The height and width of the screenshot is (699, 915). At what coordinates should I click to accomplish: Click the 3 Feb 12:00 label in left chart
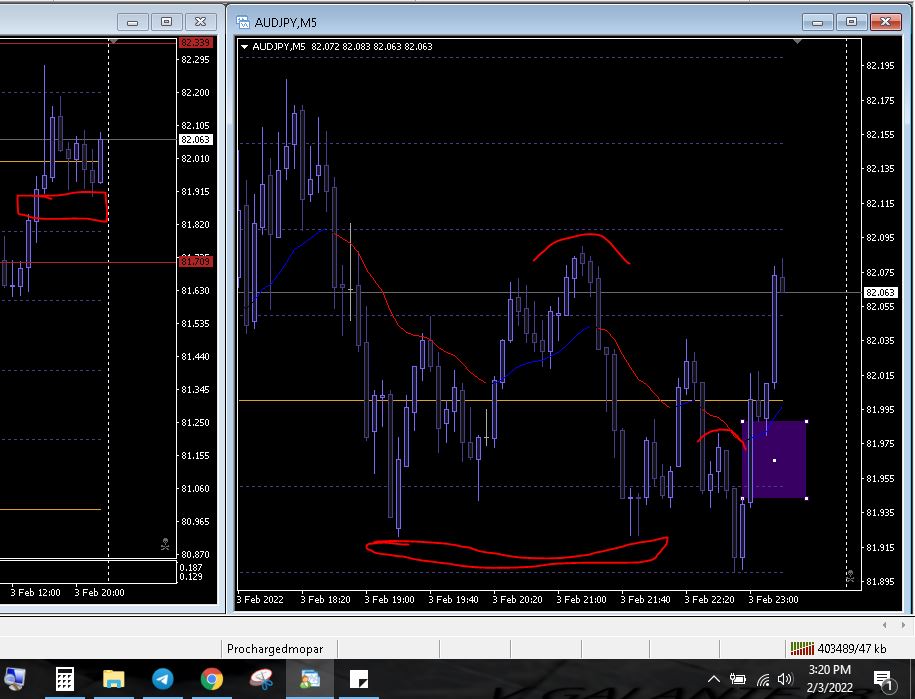pyautogui.click(x=35, y=592)
